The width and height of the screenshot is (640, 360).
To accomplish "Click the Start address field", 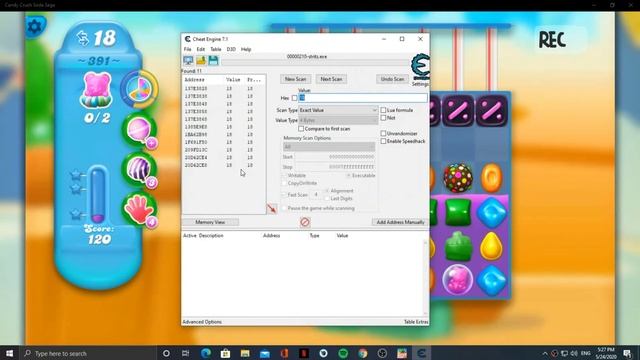I will point(335,157).
